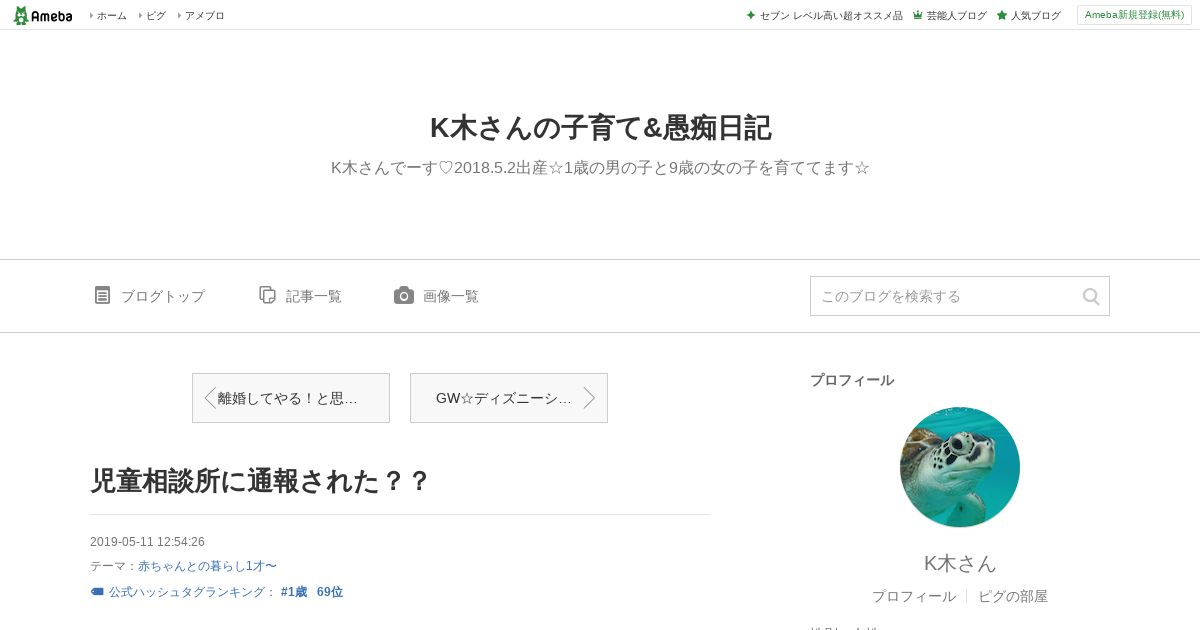Click the 画像一覧 camera icon
The width and height of the screenshot is (1200, 630).
pos(404,295)
